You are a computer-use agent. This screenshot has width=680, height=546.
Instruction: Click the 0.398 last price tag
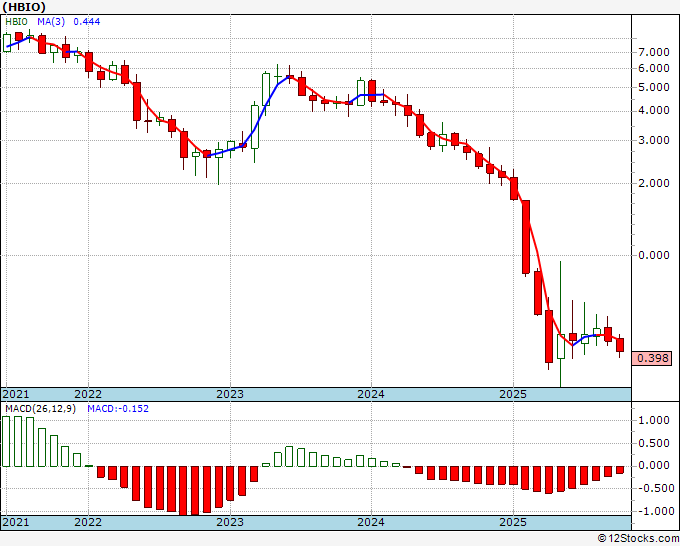(x=652, y=358)
